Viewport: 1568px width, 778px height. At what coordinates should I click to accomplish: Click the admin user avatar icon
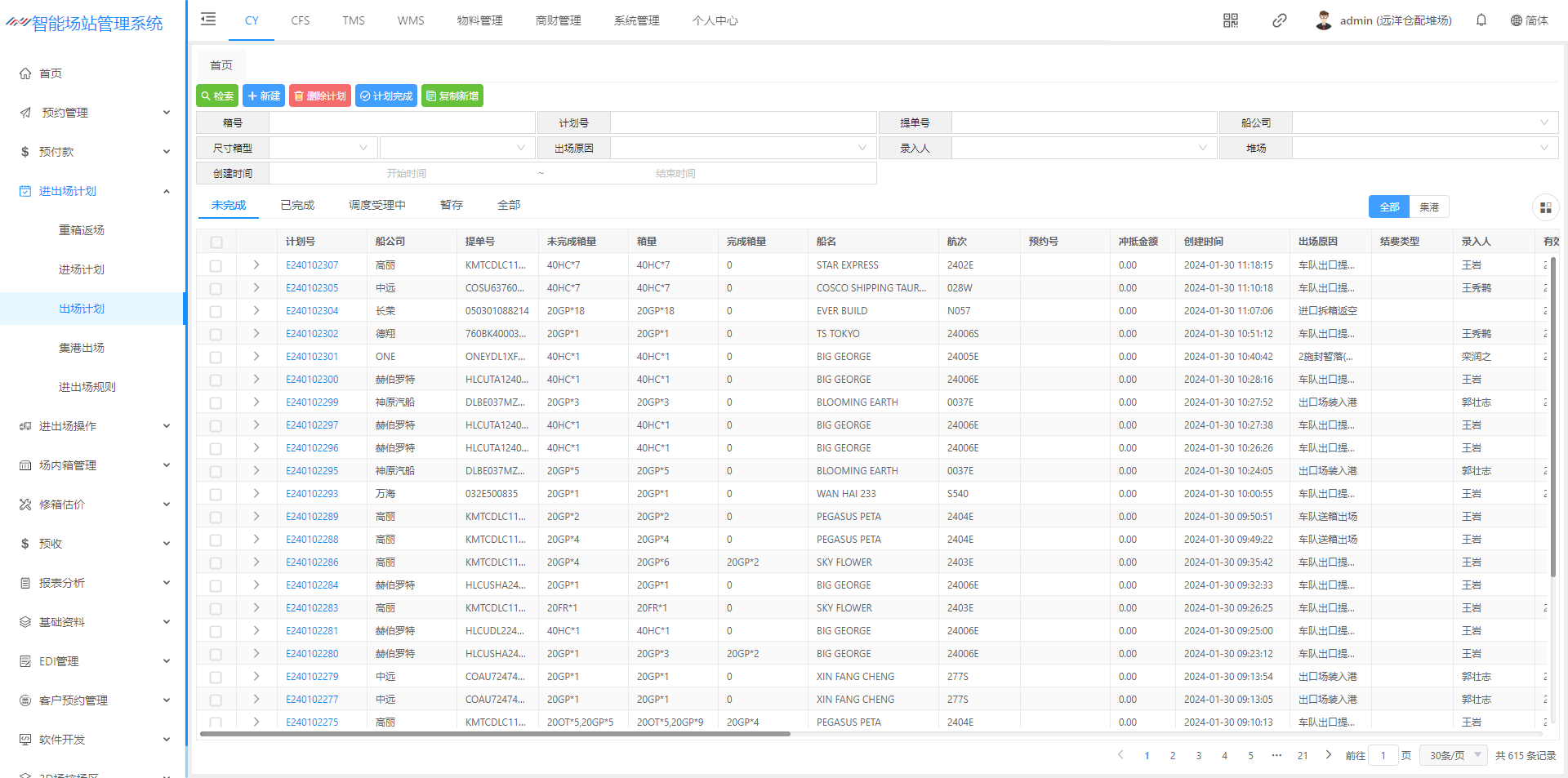point(1324,20)
